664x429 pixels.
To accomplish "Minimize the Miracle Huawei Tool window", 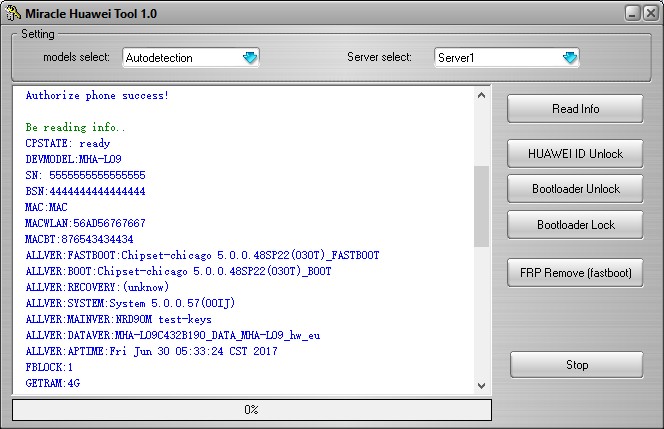I will point(632,13).
